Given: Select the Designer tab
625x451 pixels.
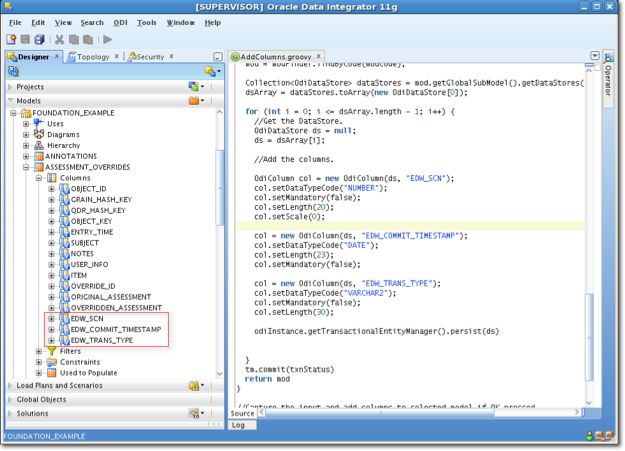Looking at the screenshot, I should coord(33,57).
